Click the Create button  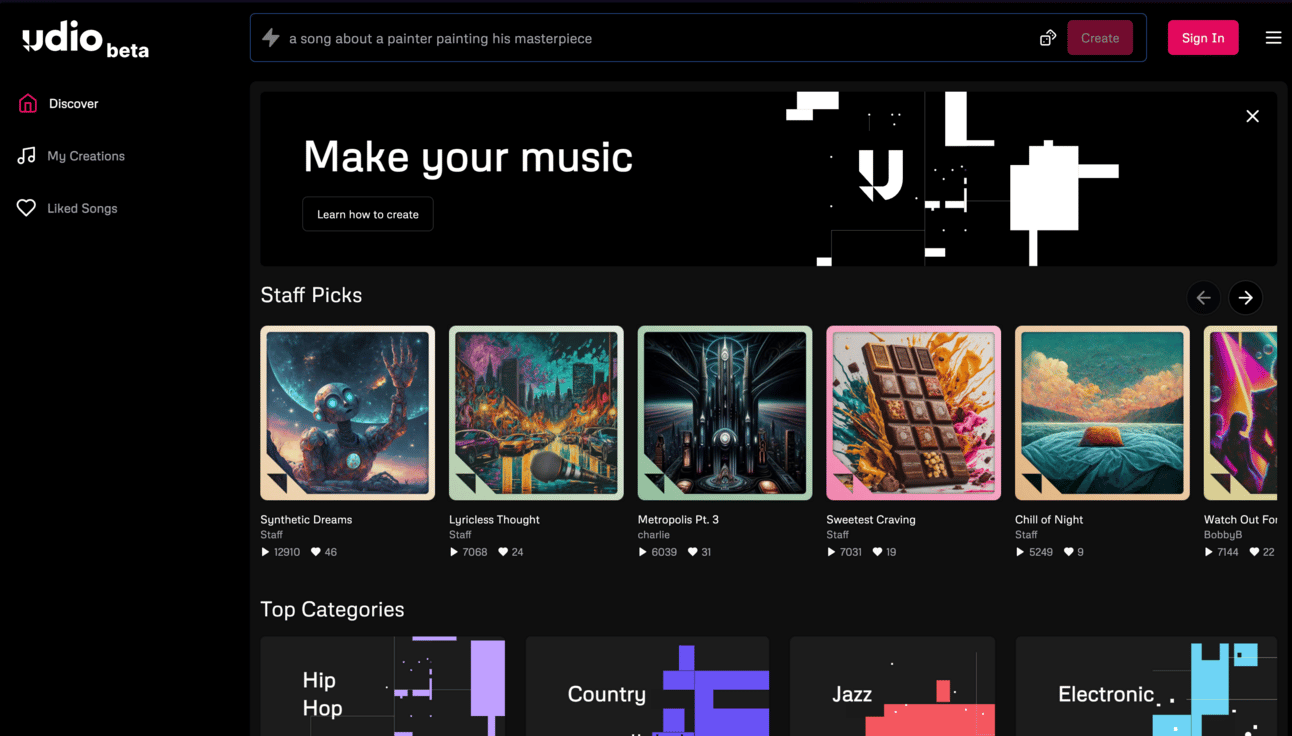coord(1100,38)
